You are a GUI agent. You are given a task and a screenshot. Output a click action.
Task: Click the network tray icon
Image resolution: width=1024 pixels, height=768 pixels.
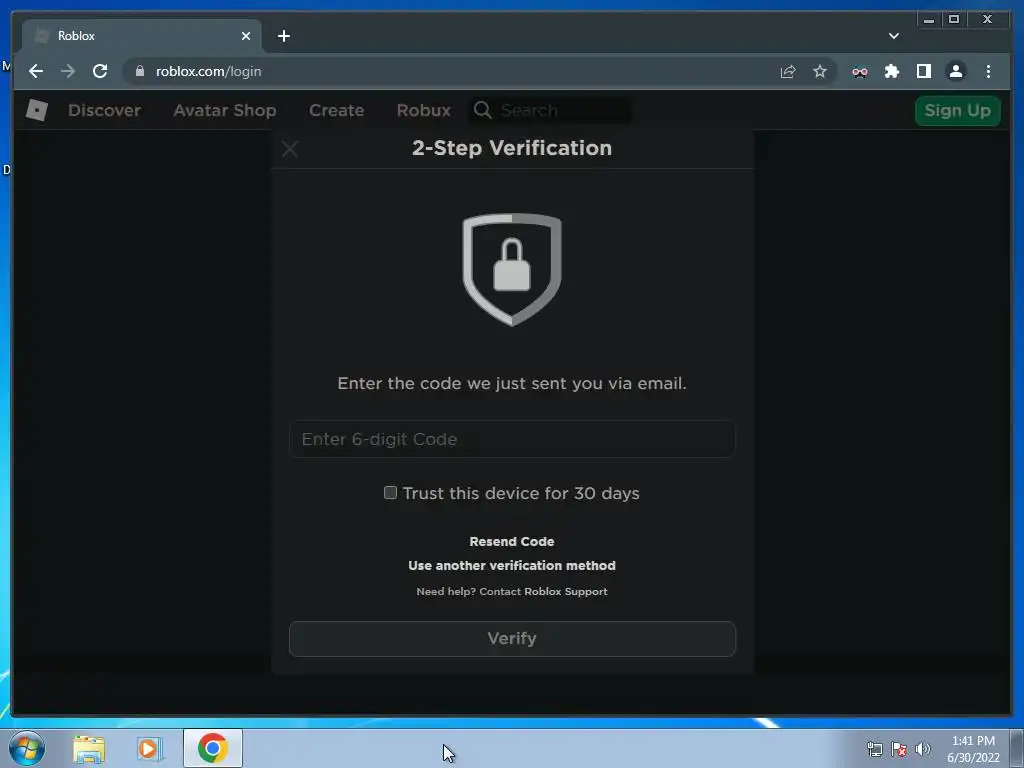874,749
